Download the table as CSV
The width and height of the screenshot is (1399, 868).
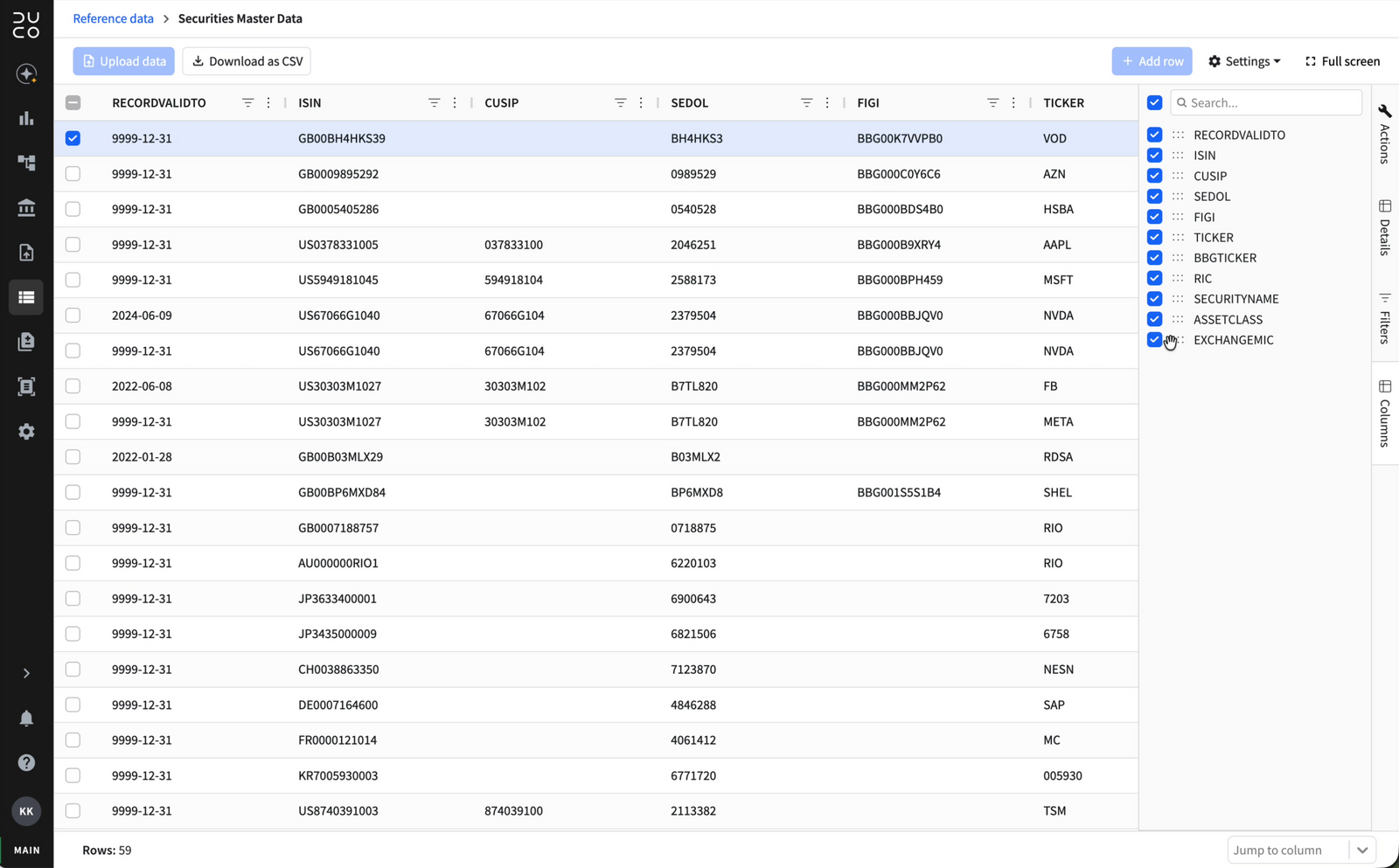pyautogui.click(x=247, y=61)
